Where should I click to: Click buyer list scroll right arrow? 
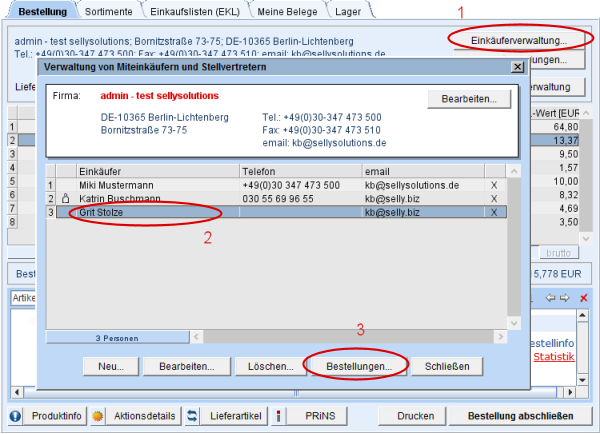click(x=501, y=337)
